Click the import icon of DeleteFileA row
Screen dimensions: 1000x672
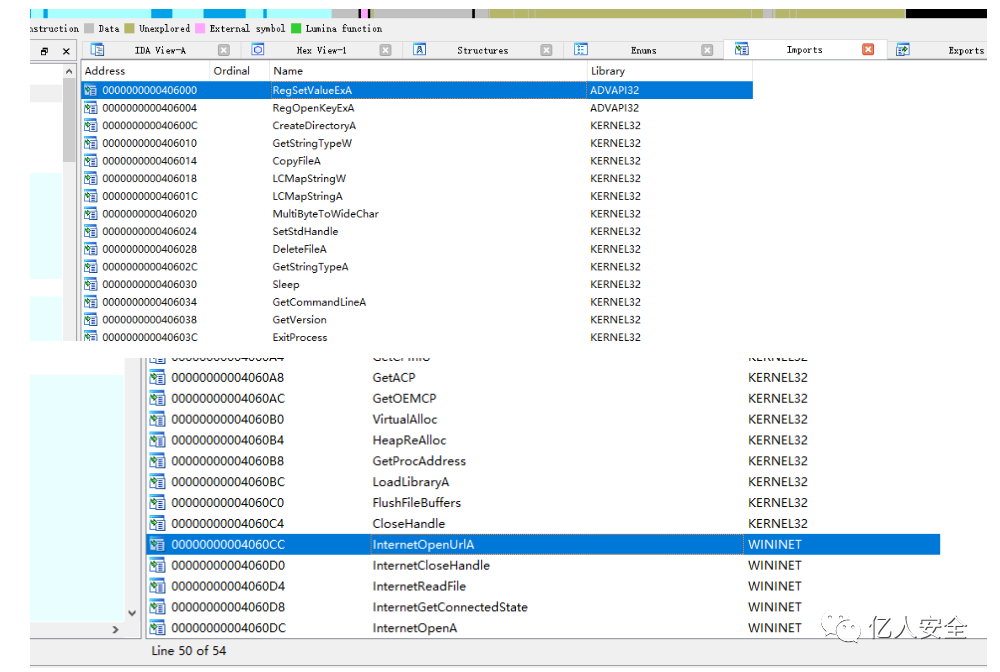(91, 249)
